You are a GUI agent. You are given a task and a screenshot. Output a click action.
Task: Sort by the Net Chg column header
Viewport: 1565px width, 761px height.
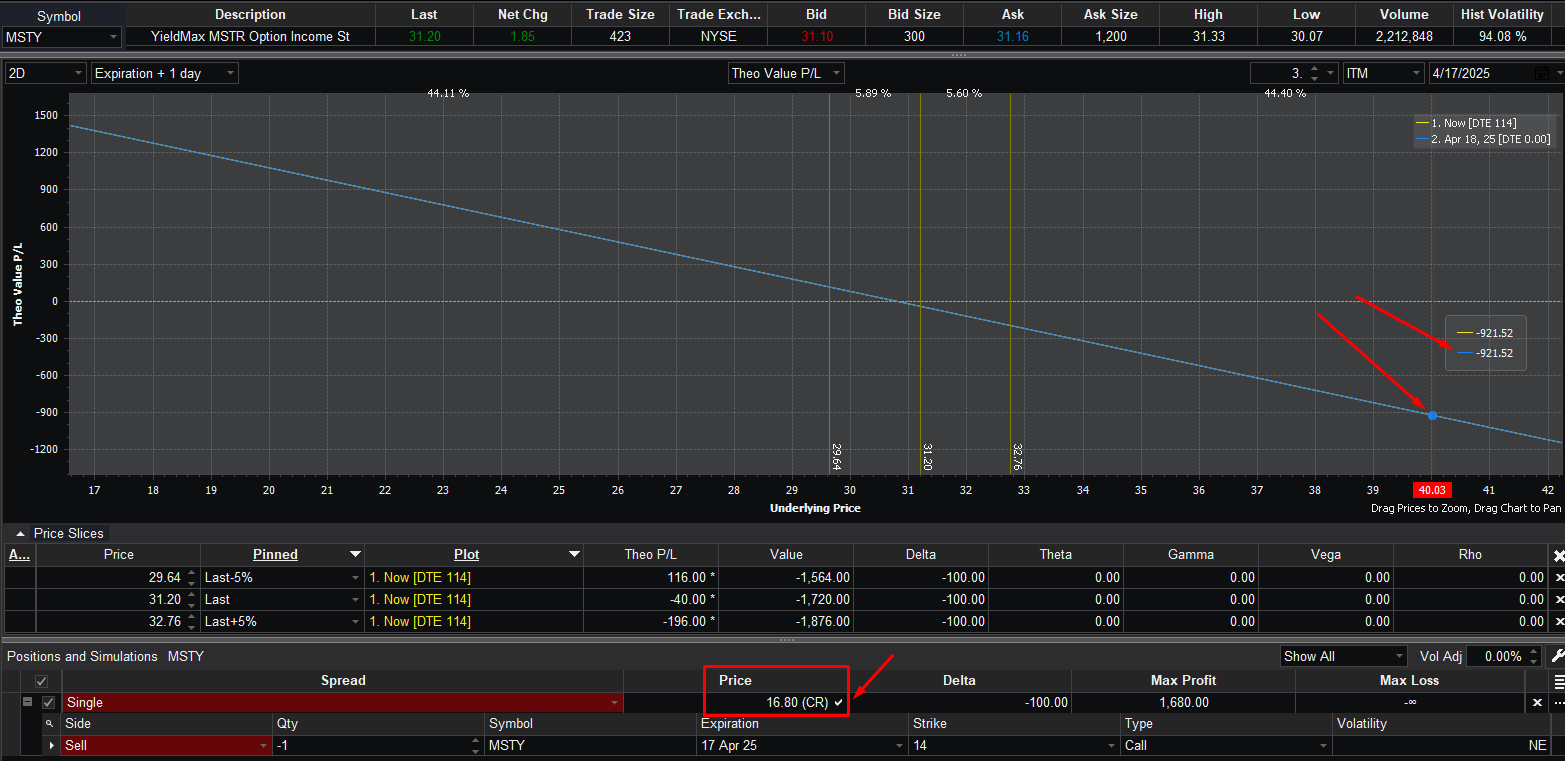pyautogui.click(x=521, y=15)
